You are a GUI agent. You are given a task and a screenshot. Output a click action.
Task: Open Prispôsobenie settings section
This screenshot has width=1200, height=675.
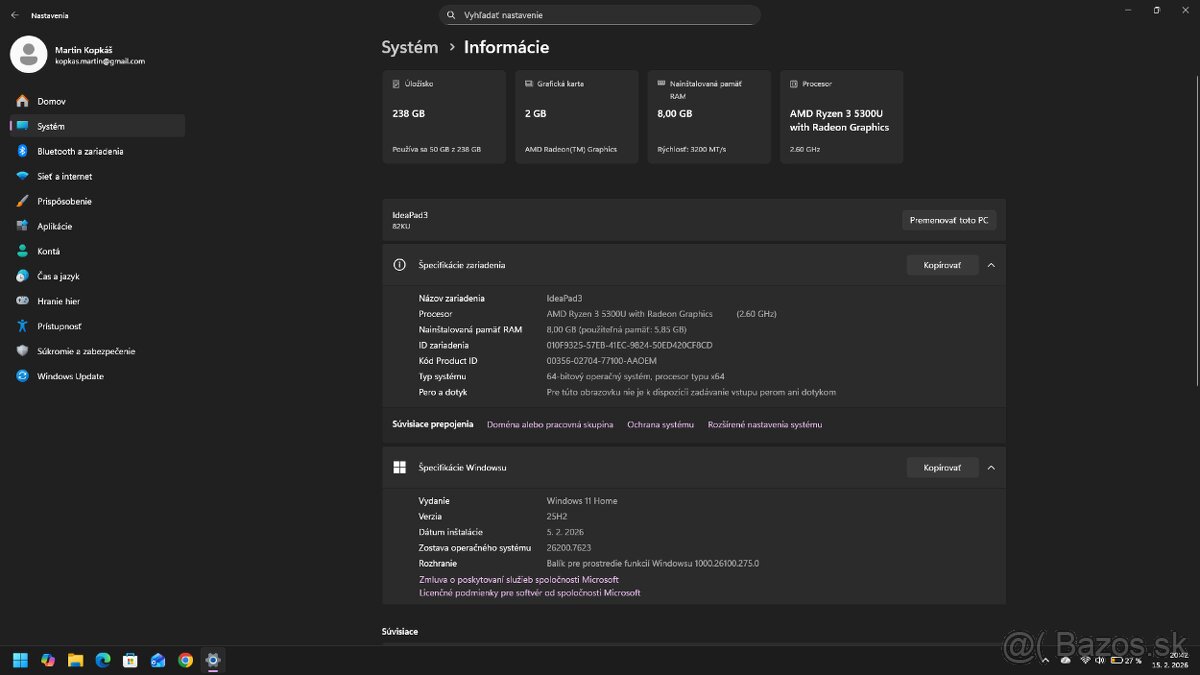64,201
